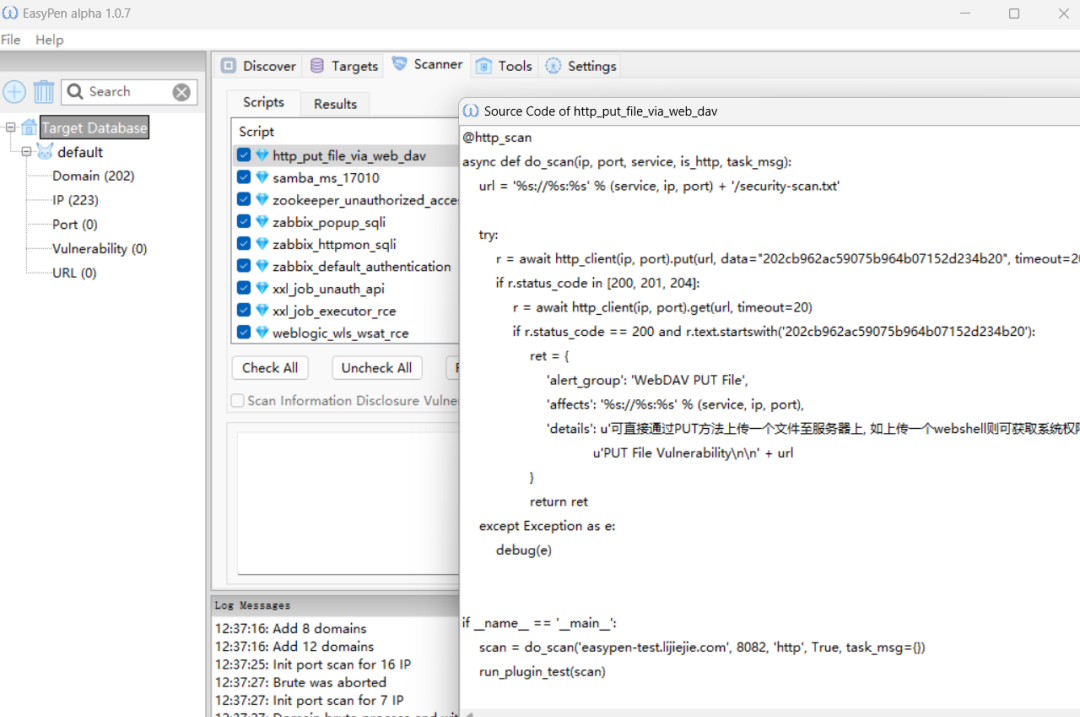Click the Uncheck All button

tap(377, 368)
